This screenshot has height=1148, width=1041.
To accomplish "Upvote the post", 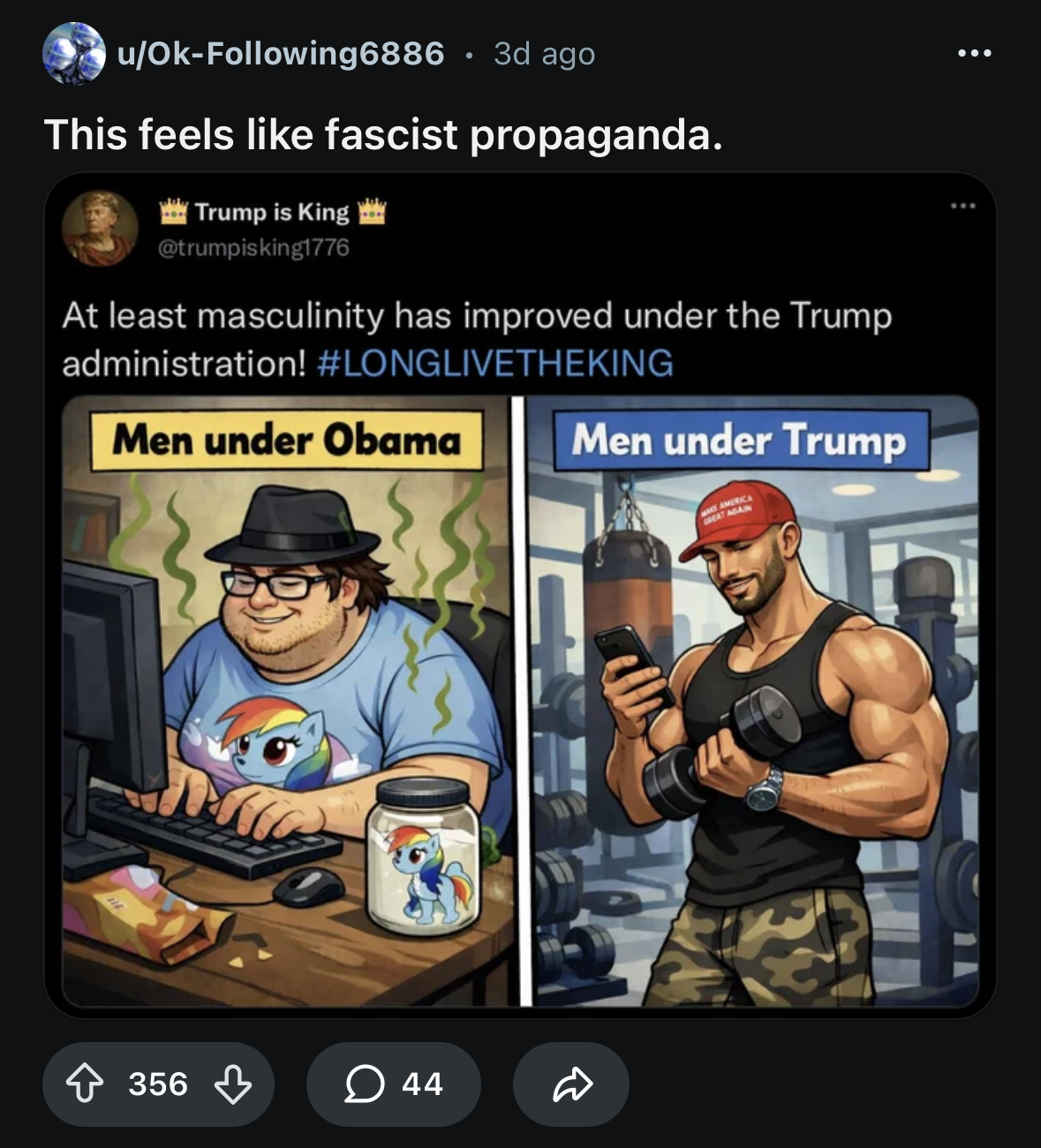I will [85, 1084].
